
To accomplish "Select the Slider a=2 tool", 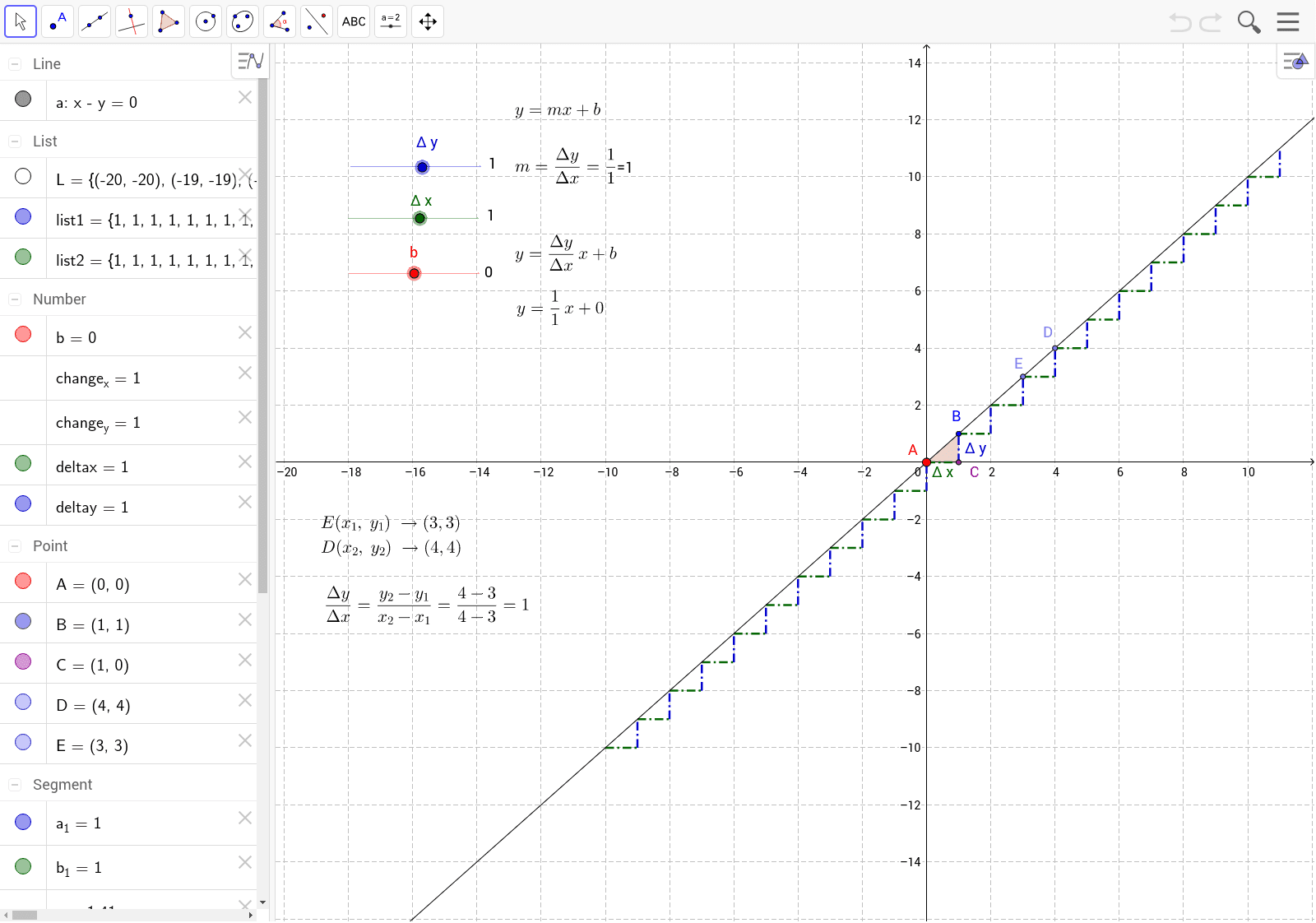I will [x=391, y=21].
